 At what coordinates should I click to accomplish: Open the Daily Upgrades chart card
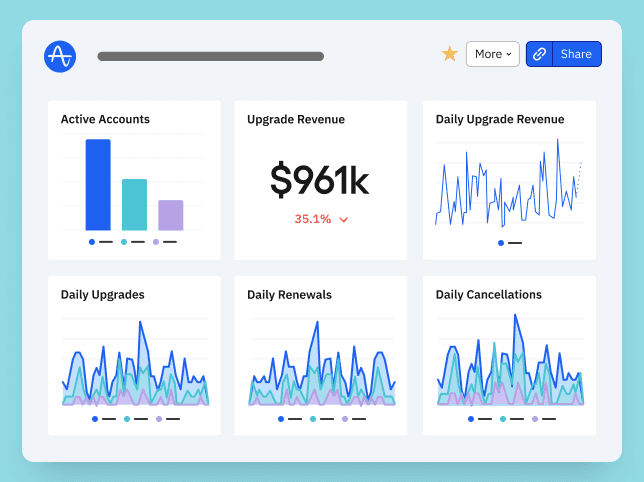[x=134, y=355]
